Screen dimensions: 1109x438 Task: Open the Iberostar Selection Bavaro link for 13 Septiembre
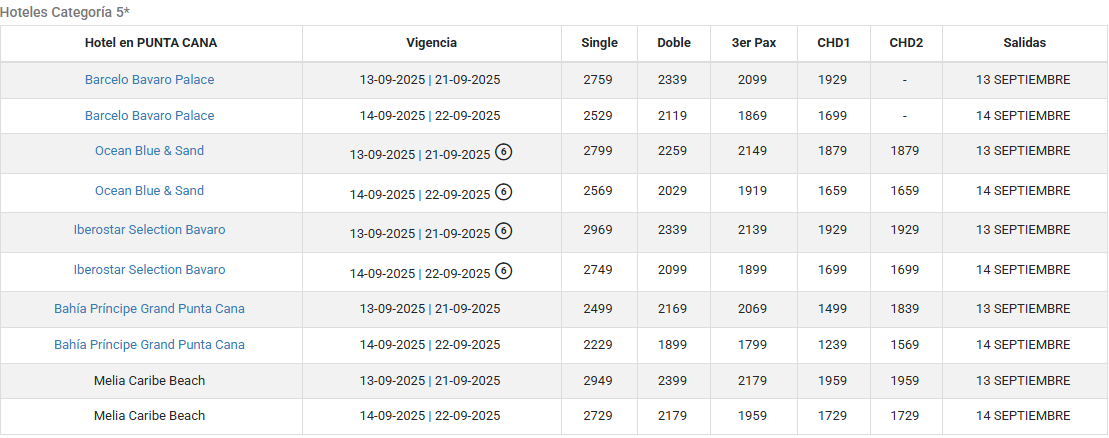[x=150, y=230]
